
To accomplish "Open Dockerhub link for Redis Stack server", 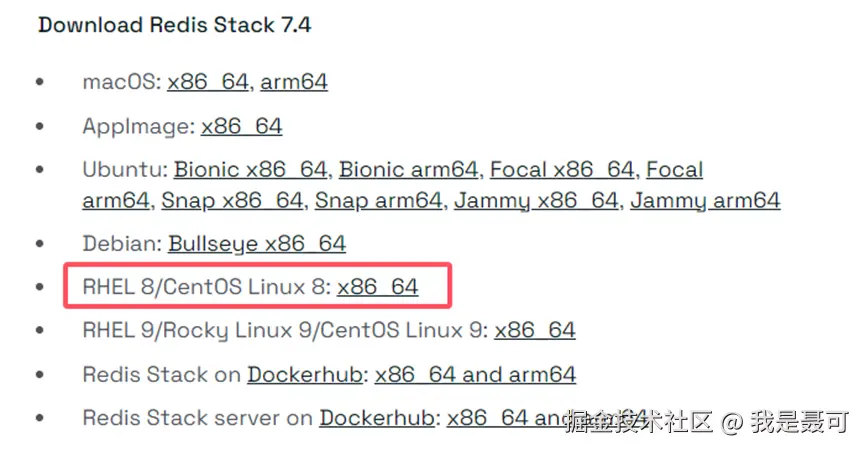I will point(377,418).
